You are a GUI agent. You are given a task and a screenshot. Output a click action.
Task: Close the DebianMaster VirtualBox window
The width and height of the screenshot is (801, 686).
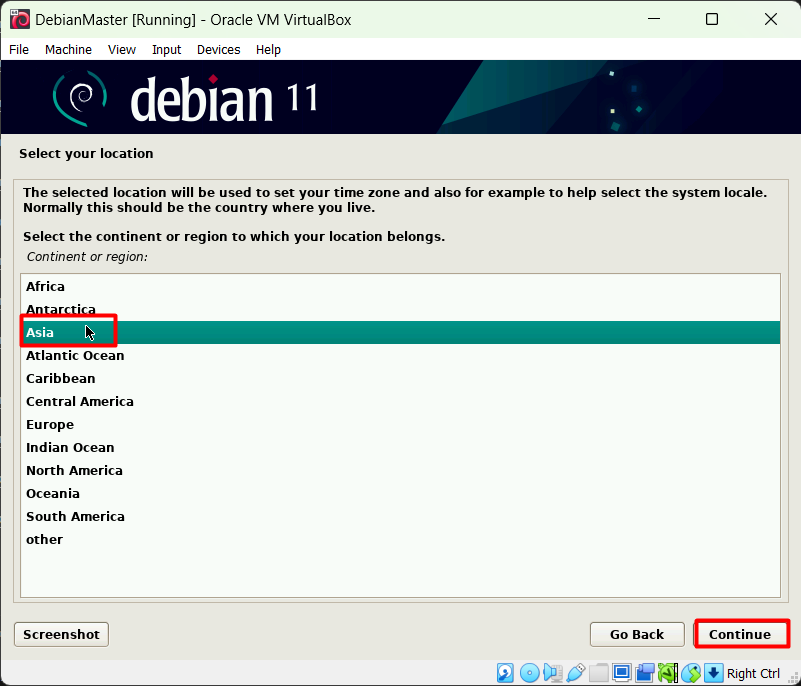tap(770, 19)
